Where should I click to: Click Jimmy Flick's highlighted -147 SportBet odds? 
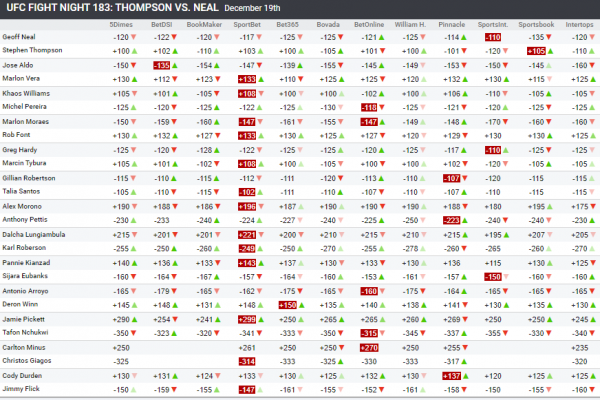click(247, 390)
